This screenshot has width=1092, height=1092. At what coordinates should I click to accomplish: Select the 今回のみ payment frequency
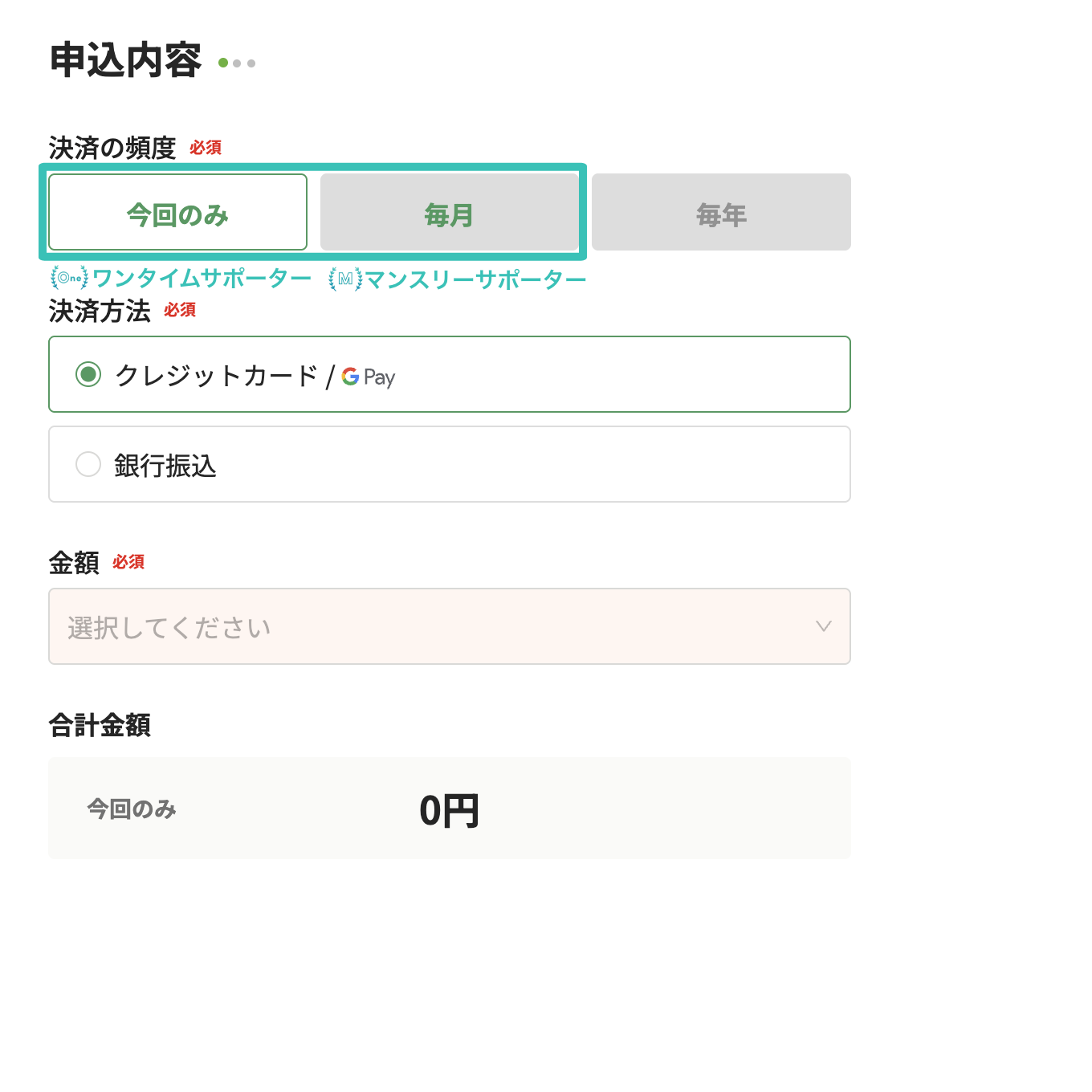pos(177,213)
